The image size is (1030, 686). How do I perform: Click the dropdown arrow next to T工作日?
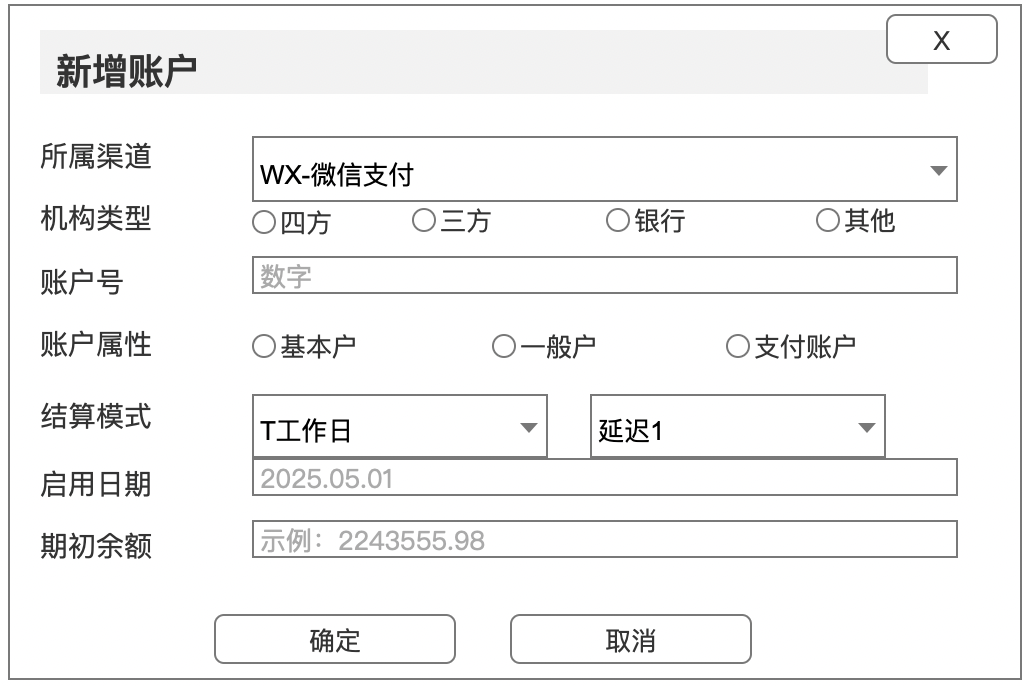click(527, 425)
